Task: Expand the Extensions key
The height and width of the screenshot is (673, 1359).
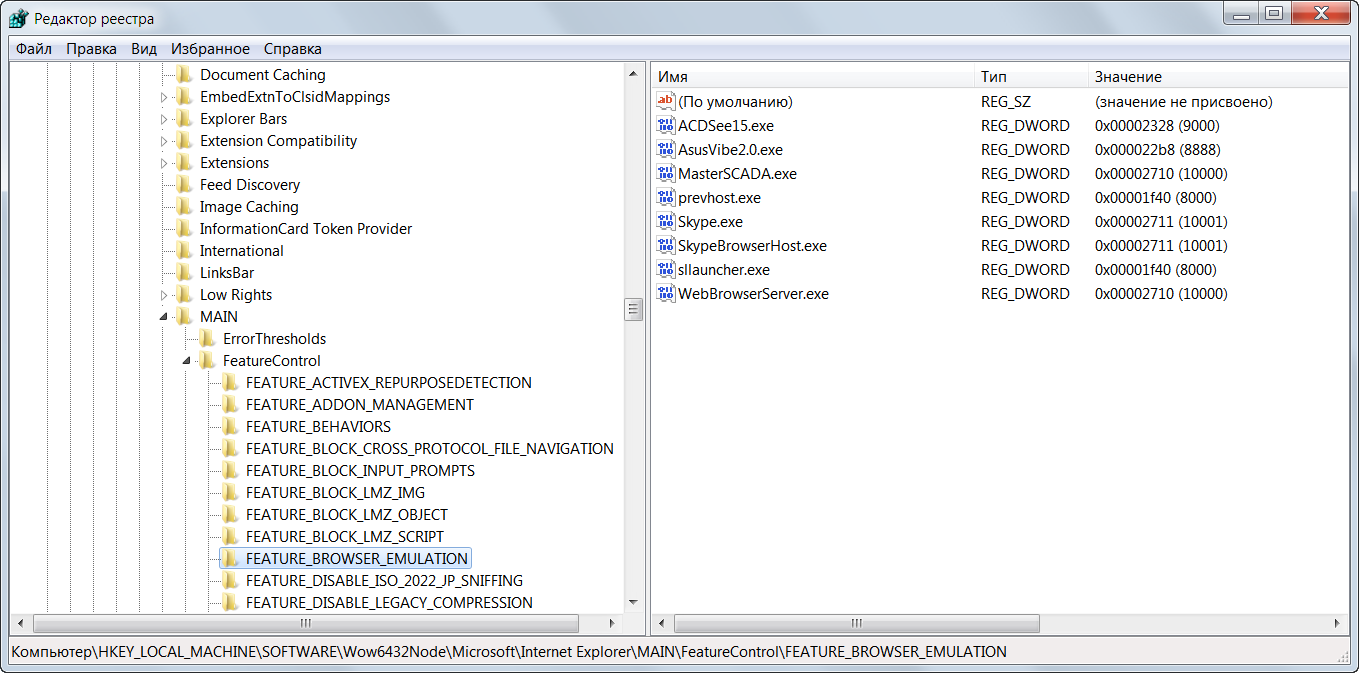Action: pos(164,163)
